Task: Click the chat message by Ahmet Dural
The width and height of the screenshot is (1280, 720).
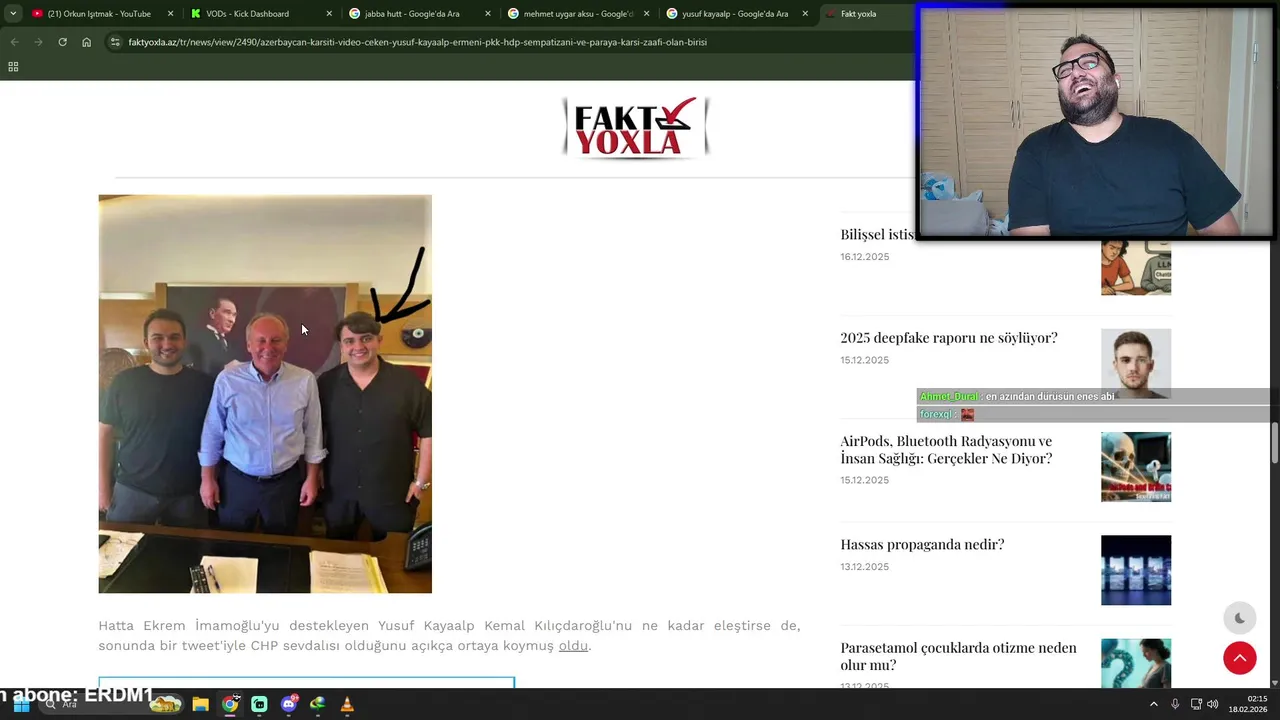Action: [x=1017, y=397]
